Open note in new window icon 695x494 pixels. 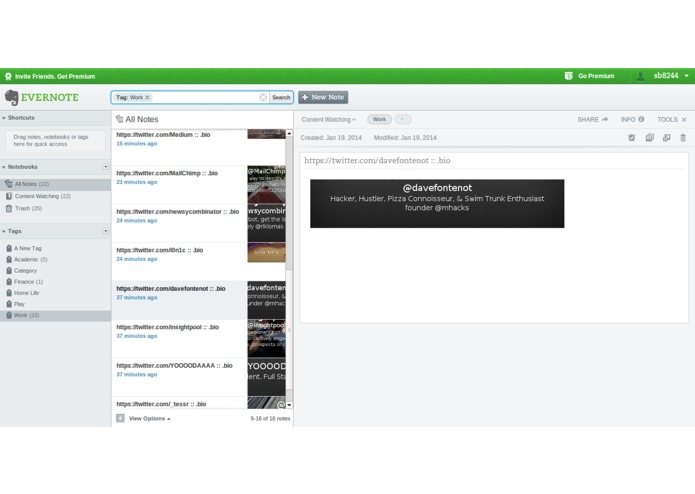[x=666, y=138]
